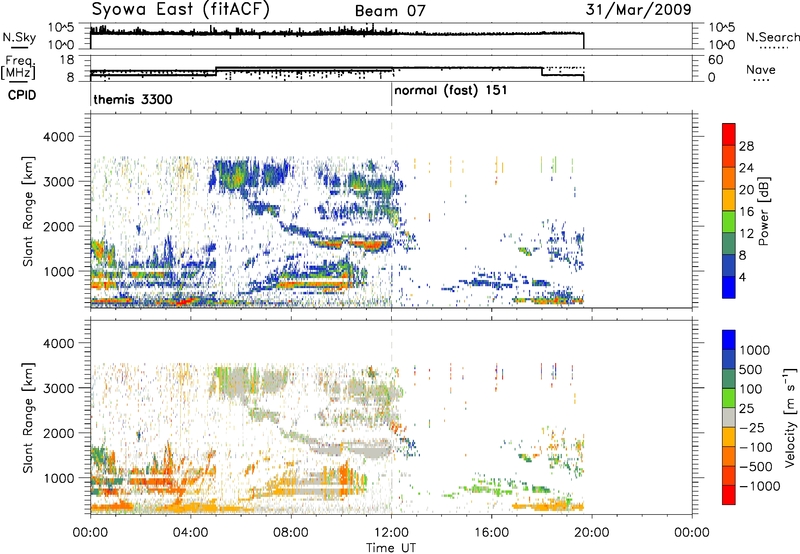This screenshot has width=800, height=554.
Task: Click the '04:00' tick on the time axis
Action: (x=191, y=533)
